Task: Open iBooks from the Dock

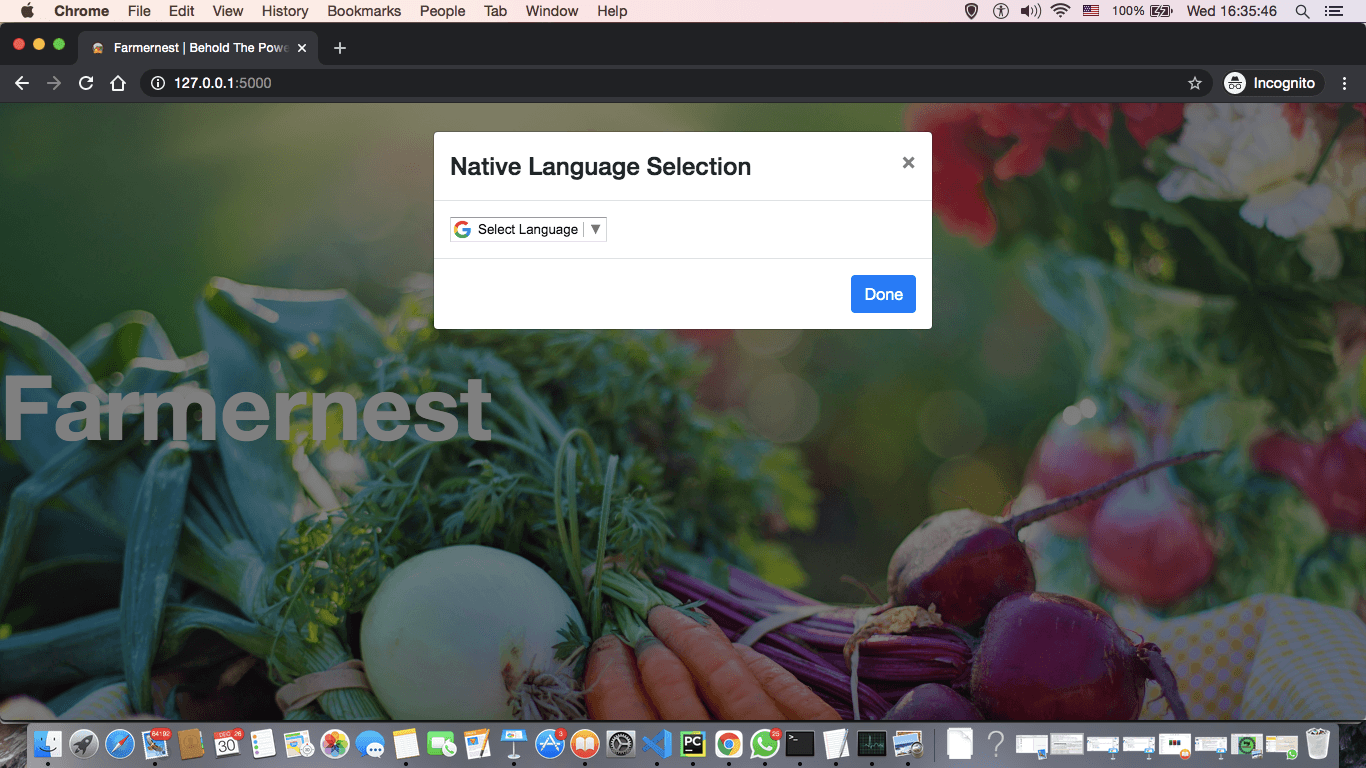Action: (x=585, y=743)
